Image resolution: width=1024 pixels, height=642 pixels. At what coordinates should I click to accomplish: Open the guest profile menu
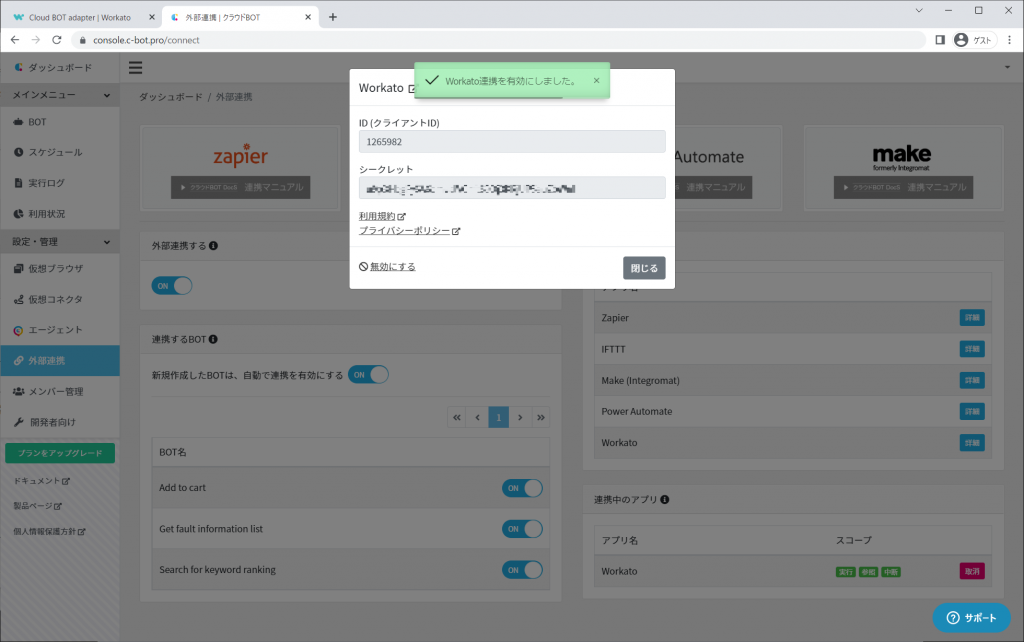973,40
